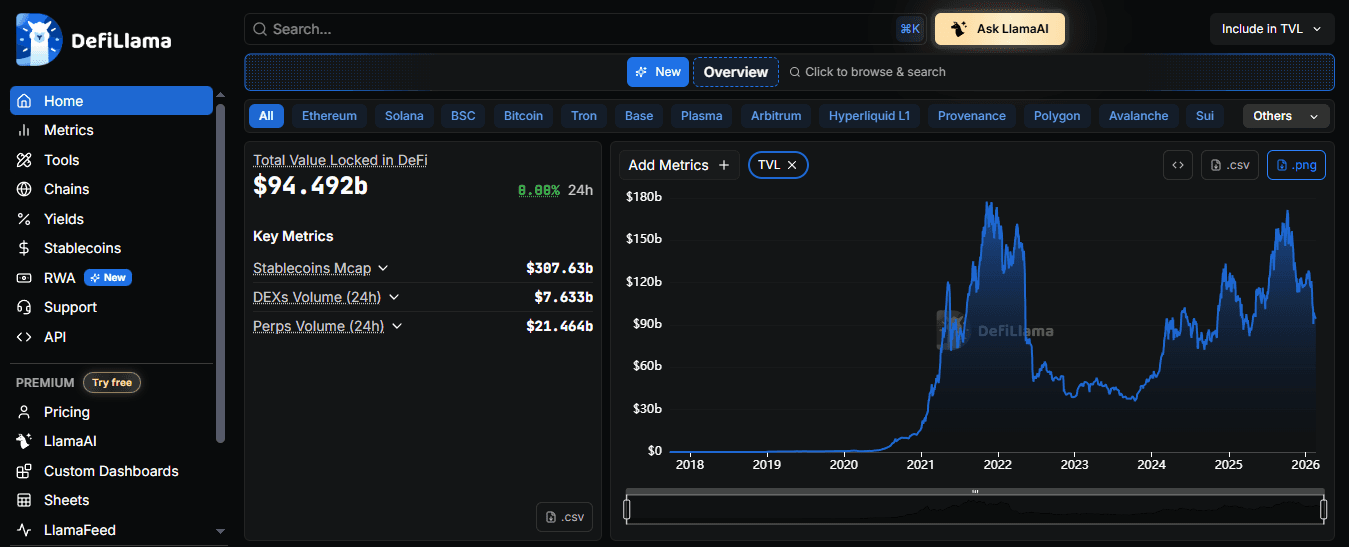Viewport: 1349px width, 547px height.
Task: Select the Plasma chain tab
Action: 701,116
